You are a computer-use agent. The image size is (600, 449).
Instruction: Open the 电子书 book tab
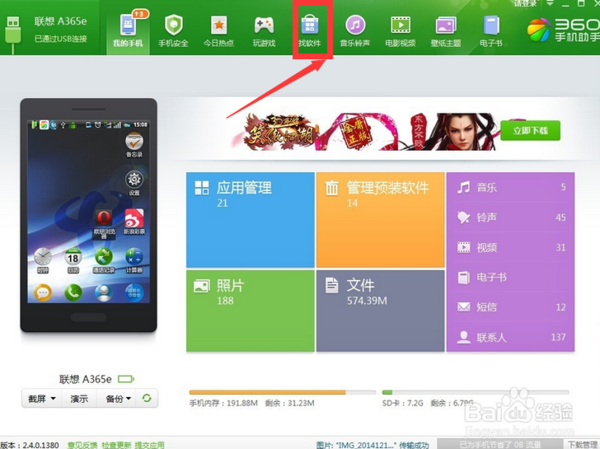491,31
